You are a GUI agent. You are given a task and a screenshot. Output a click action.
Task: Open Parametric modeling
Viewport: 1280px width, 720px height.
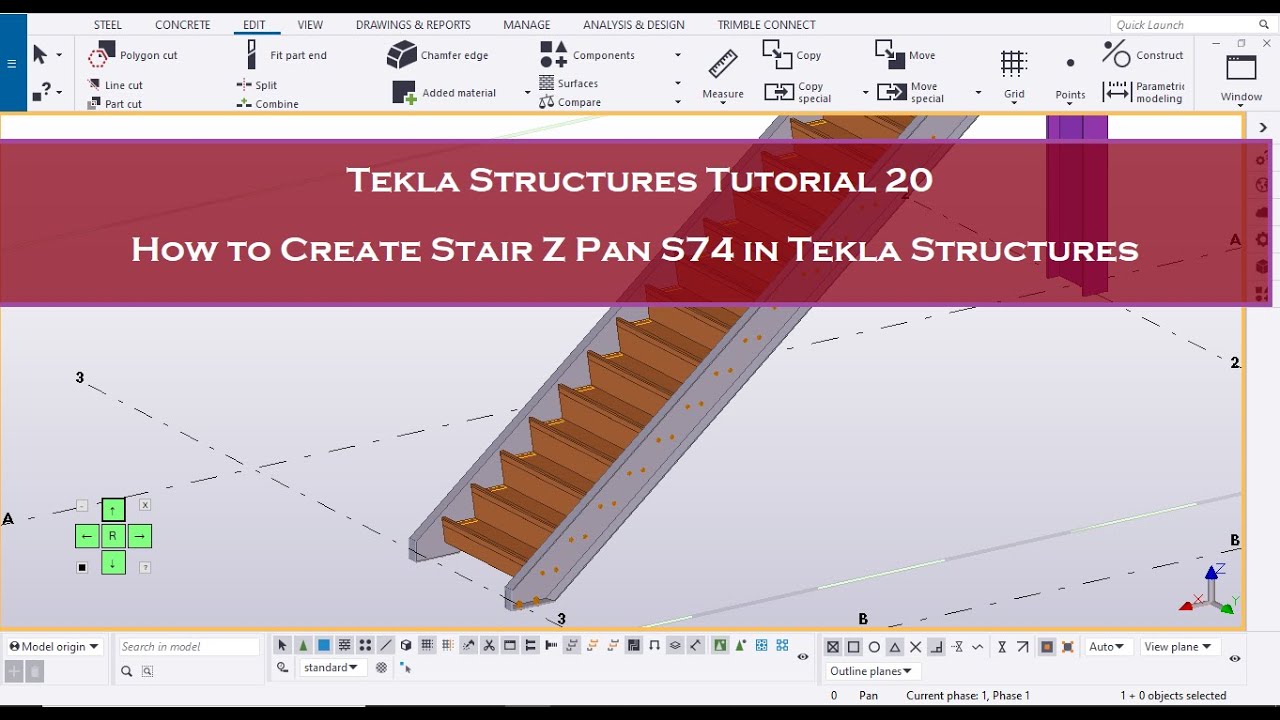[1143, 92]
